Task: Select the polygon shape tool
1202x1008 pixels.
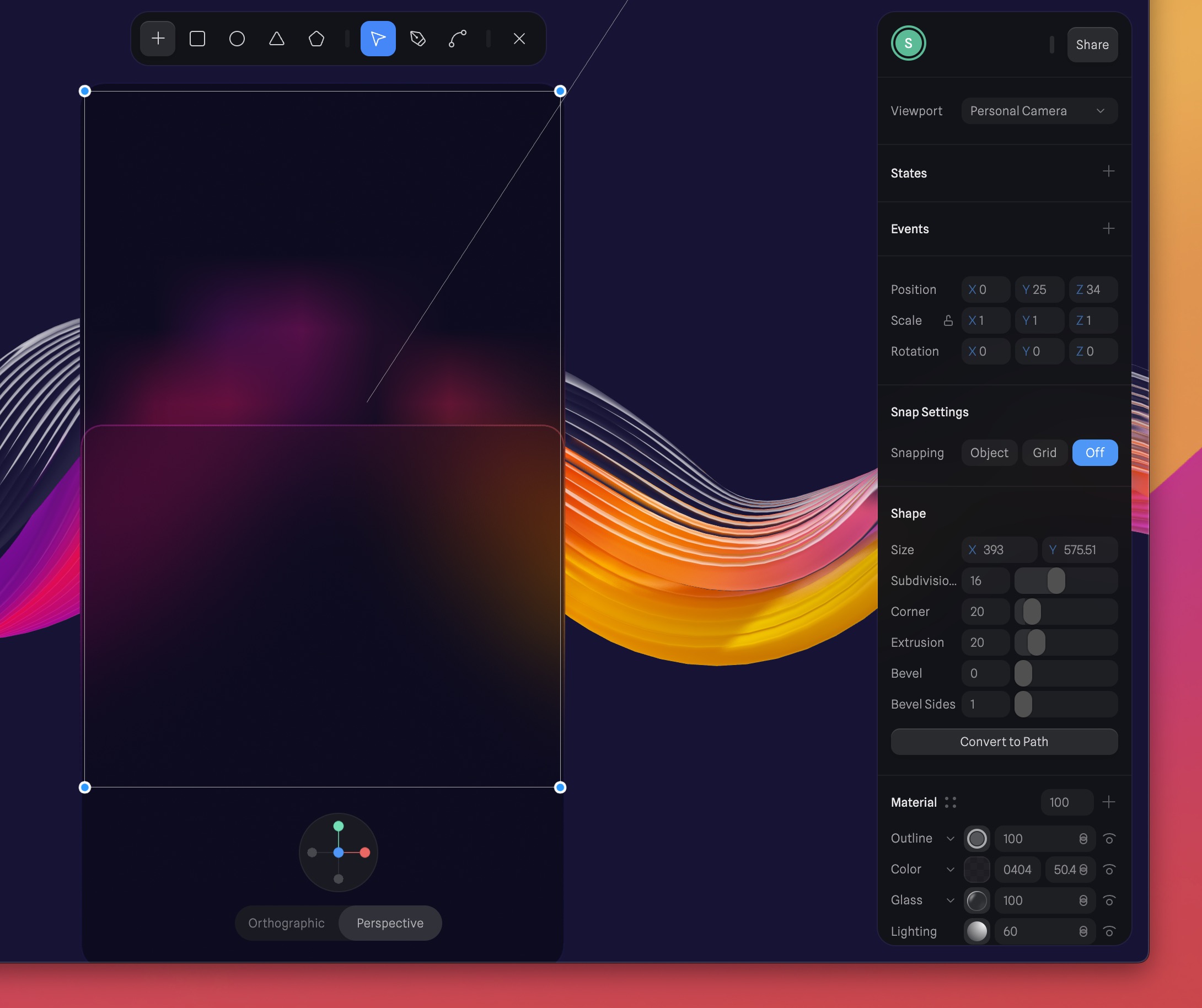Action: point(316,39)
